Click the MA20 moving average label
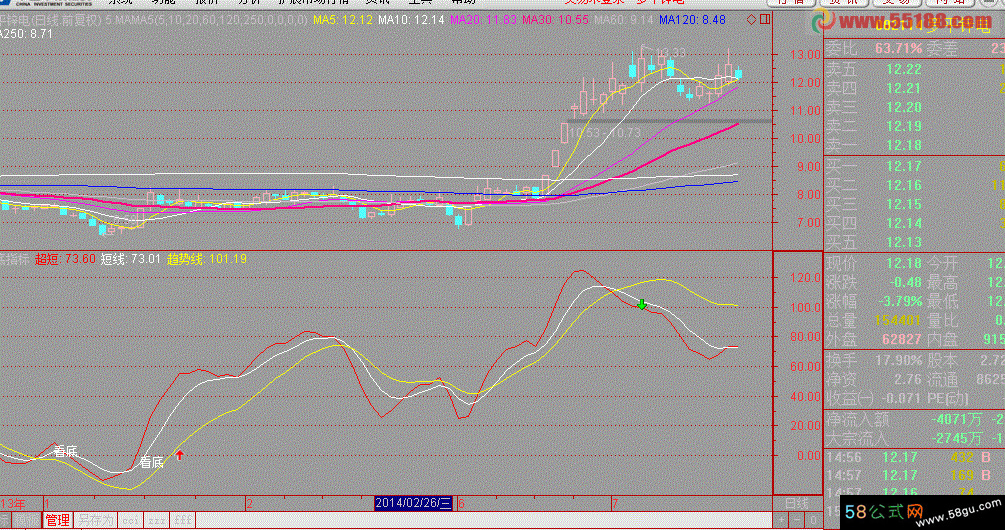Screen dimensions: 1005x530 (484, 20)
